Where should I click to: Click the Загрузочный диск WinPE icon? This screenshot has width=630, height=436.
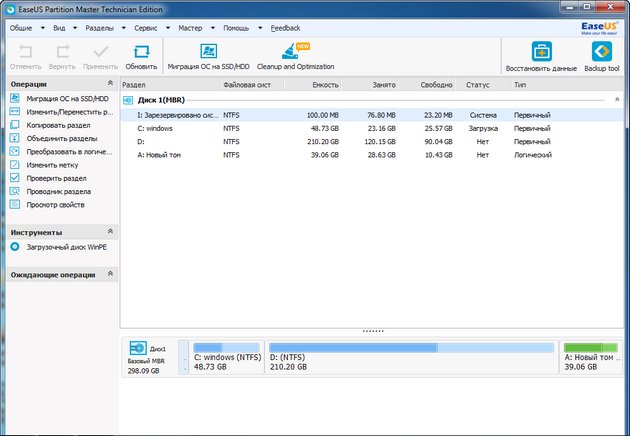point(14,247)
